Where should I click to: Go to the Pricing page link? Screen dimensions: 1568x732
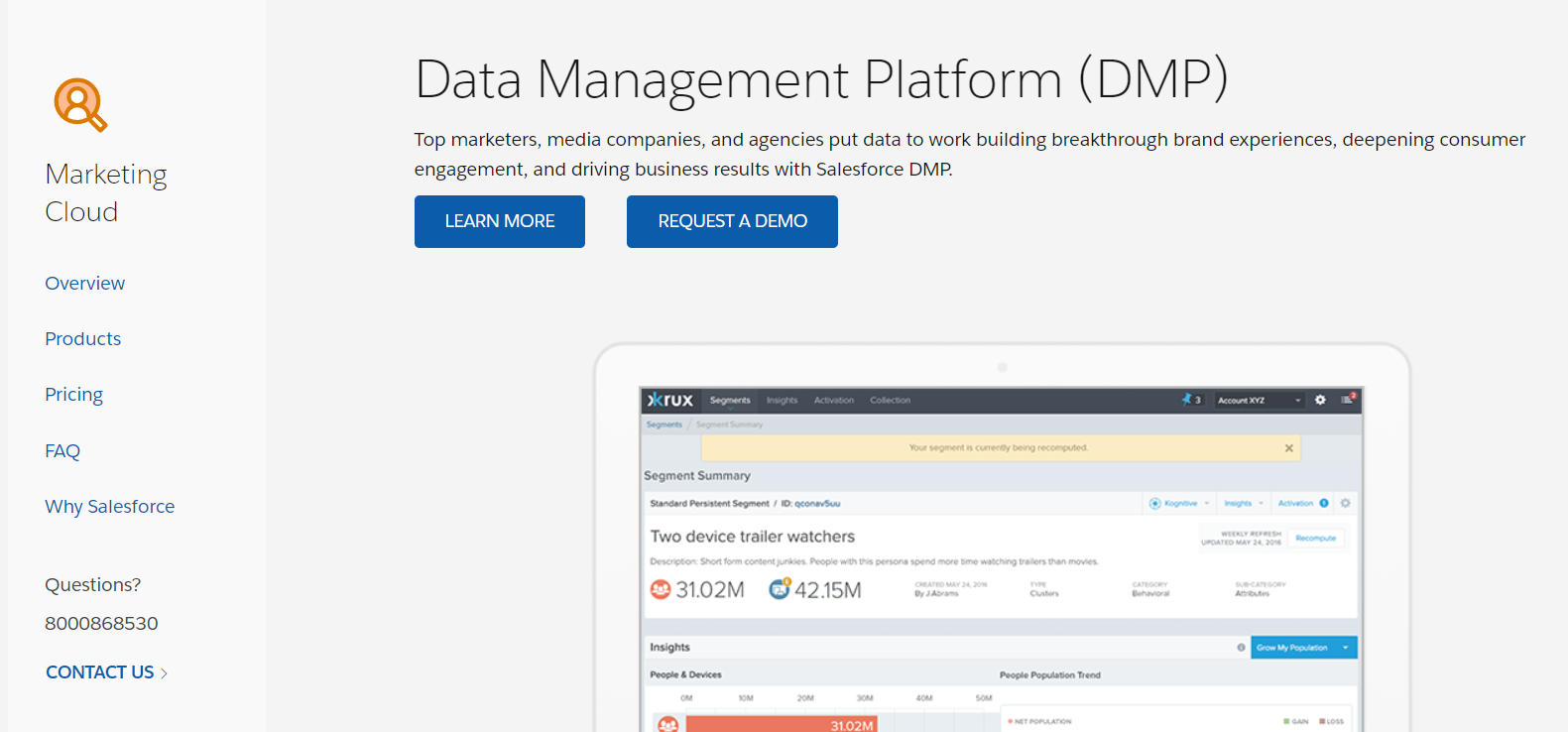coord(74,395)
